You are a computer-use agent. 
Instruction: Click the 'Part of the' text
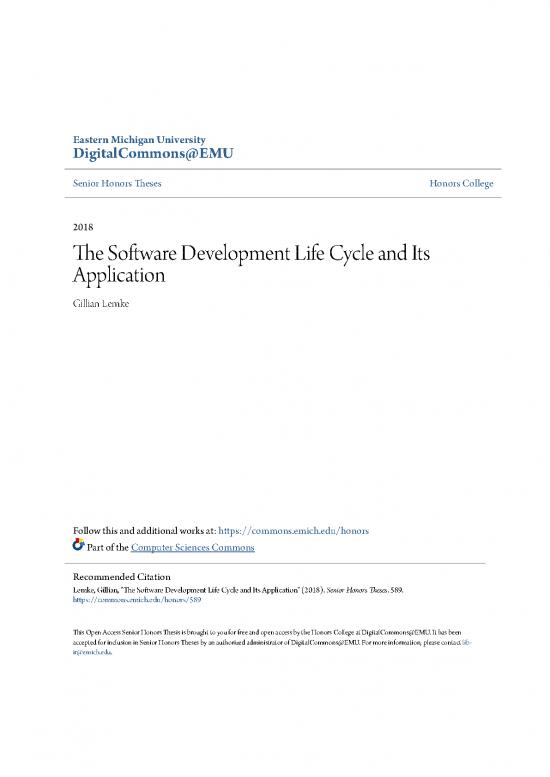pyautogui.click(x=108, y=548)
